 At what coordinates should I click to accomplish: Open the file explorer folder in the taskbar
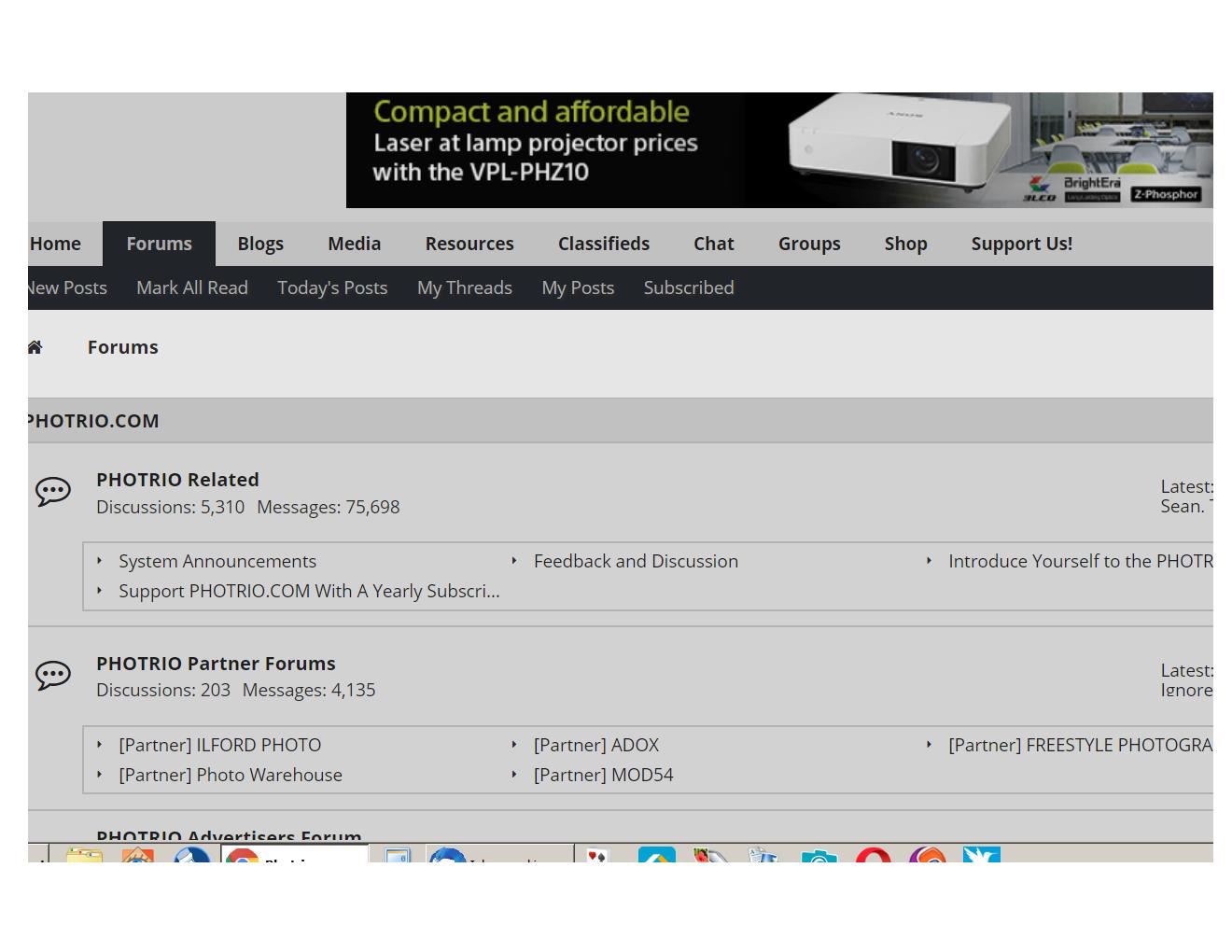[84, 855]
